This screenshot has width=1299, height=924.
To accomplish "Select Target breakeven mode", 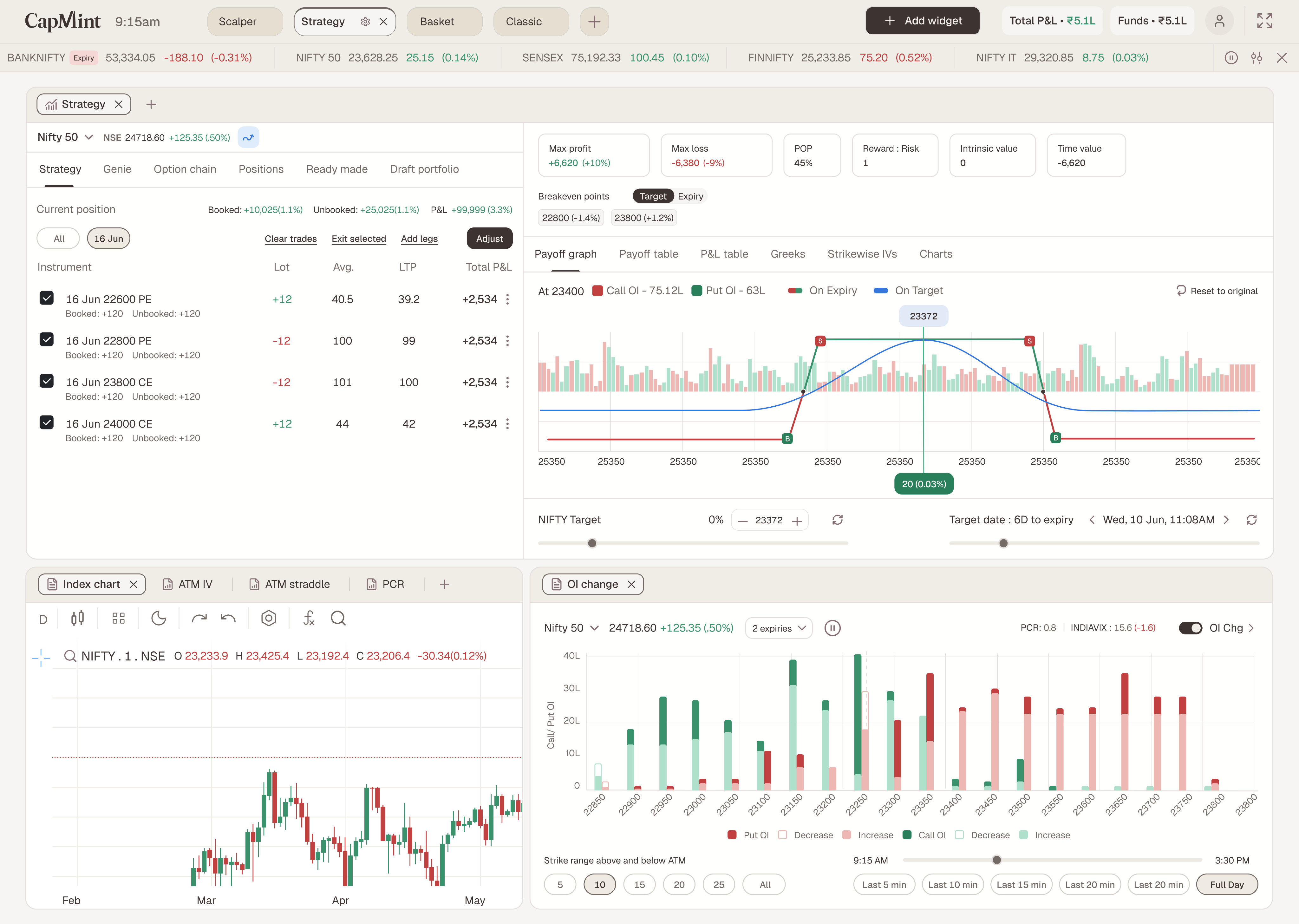I will [x=653, y=196].
